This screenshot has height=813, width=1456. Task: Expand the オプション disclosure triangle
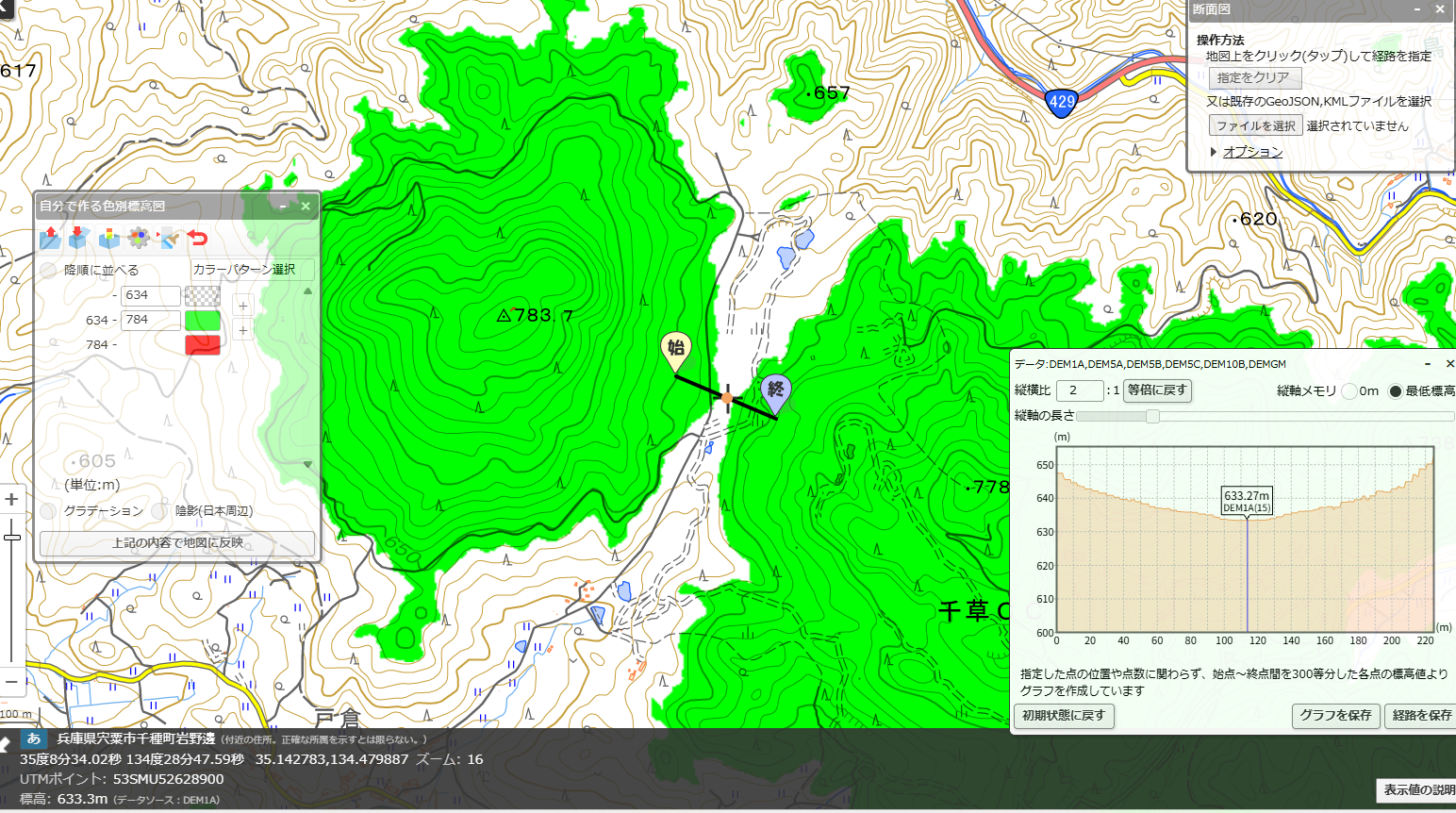(x=1214, y=152)
